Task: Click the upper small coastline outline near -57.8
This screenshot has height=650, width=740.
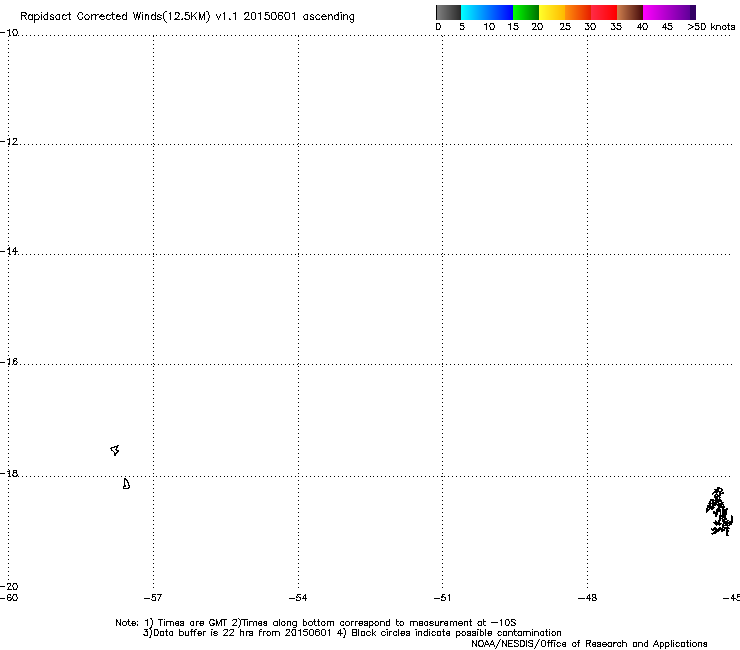Action: 115,450
